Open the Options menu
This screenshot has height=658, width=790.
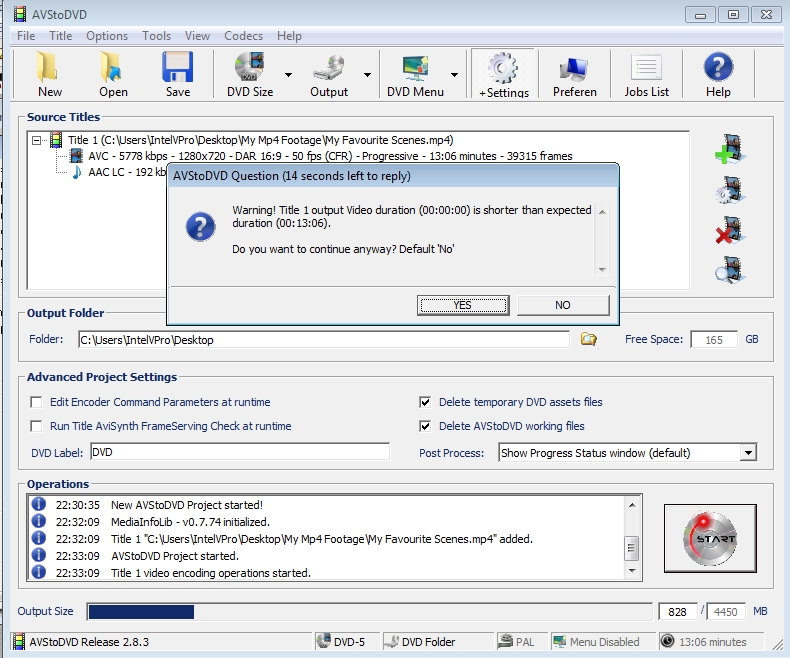107,36
